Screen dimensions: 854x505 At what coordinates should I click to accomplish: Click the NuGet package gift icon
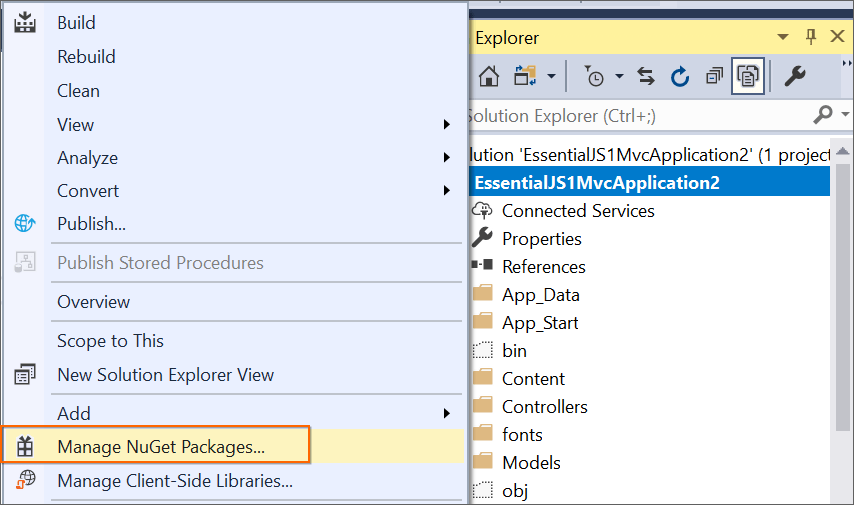tap(25, 446)
